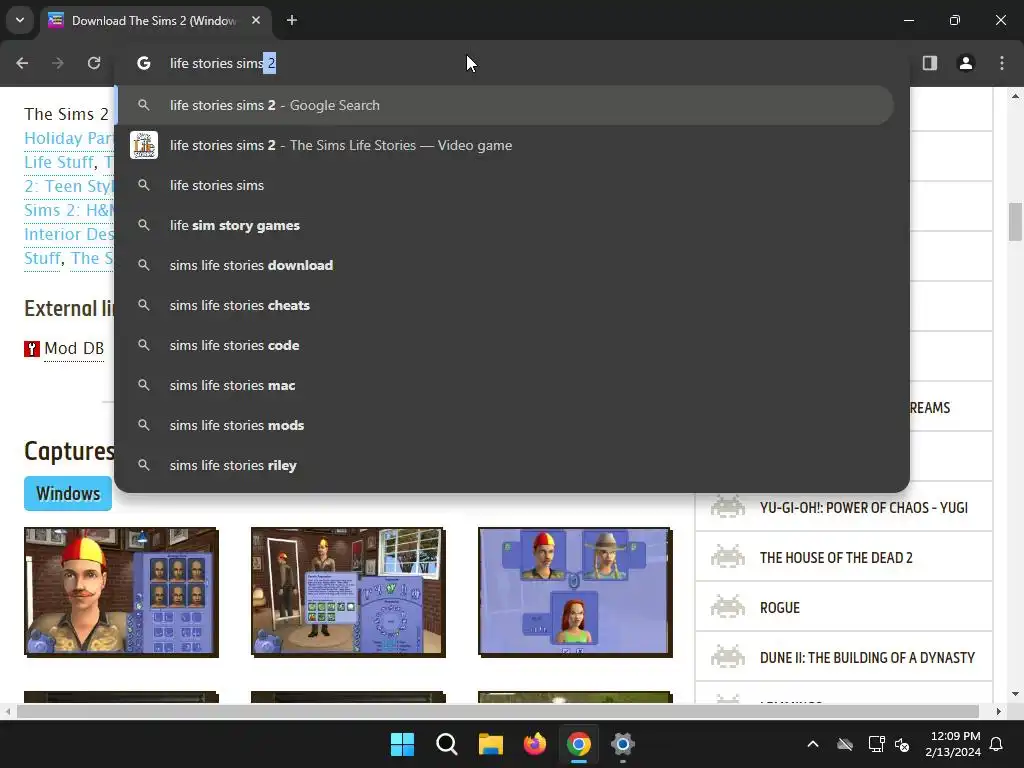Open the Life Stuff link
1024x768 pixels.
(x=59, y=163)
